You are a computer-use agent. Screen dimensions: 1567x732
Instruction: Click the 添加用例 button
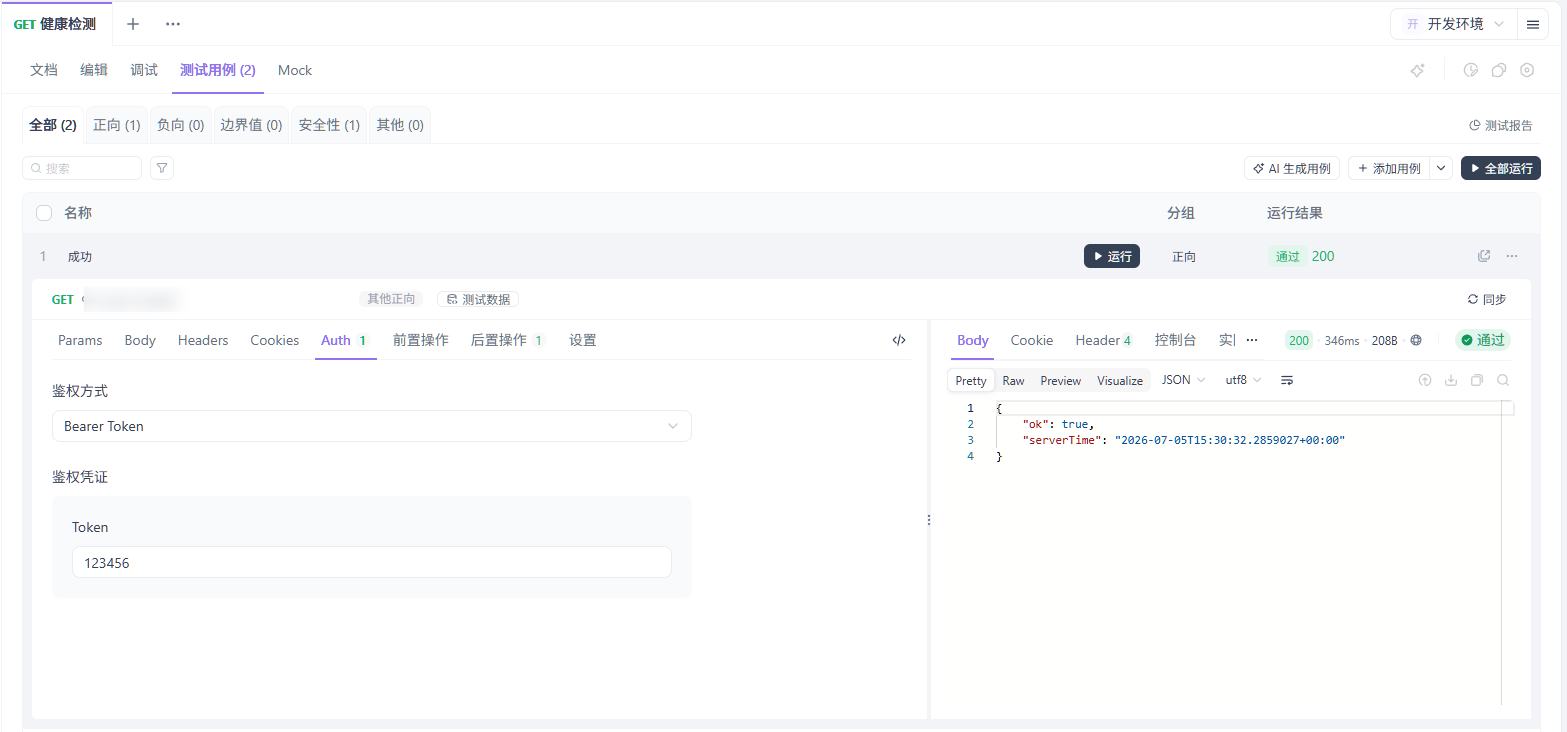pos(1389,168)
